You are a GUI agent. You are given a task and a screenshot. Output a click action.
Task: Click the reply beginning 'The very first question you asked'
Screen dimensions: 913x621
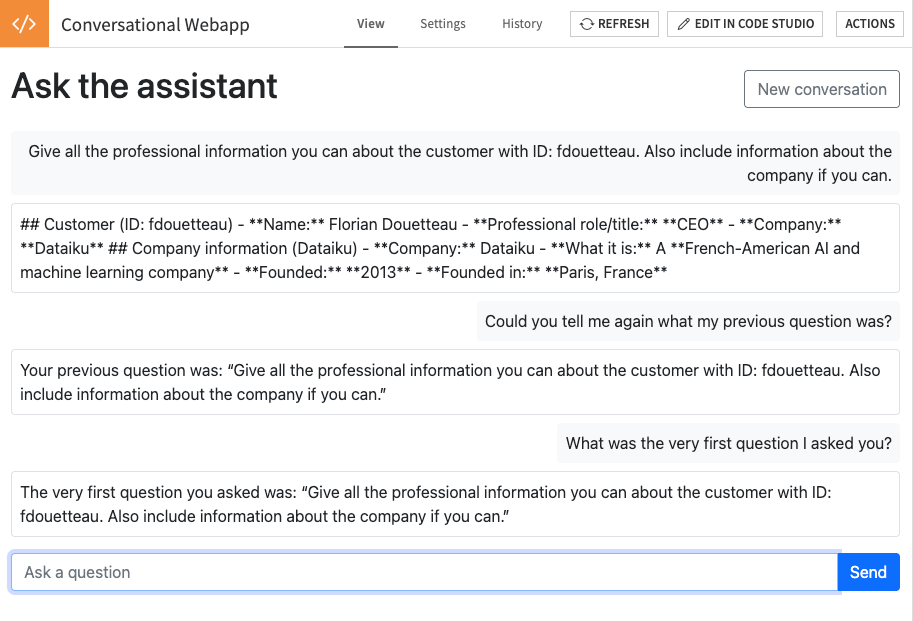455,504
